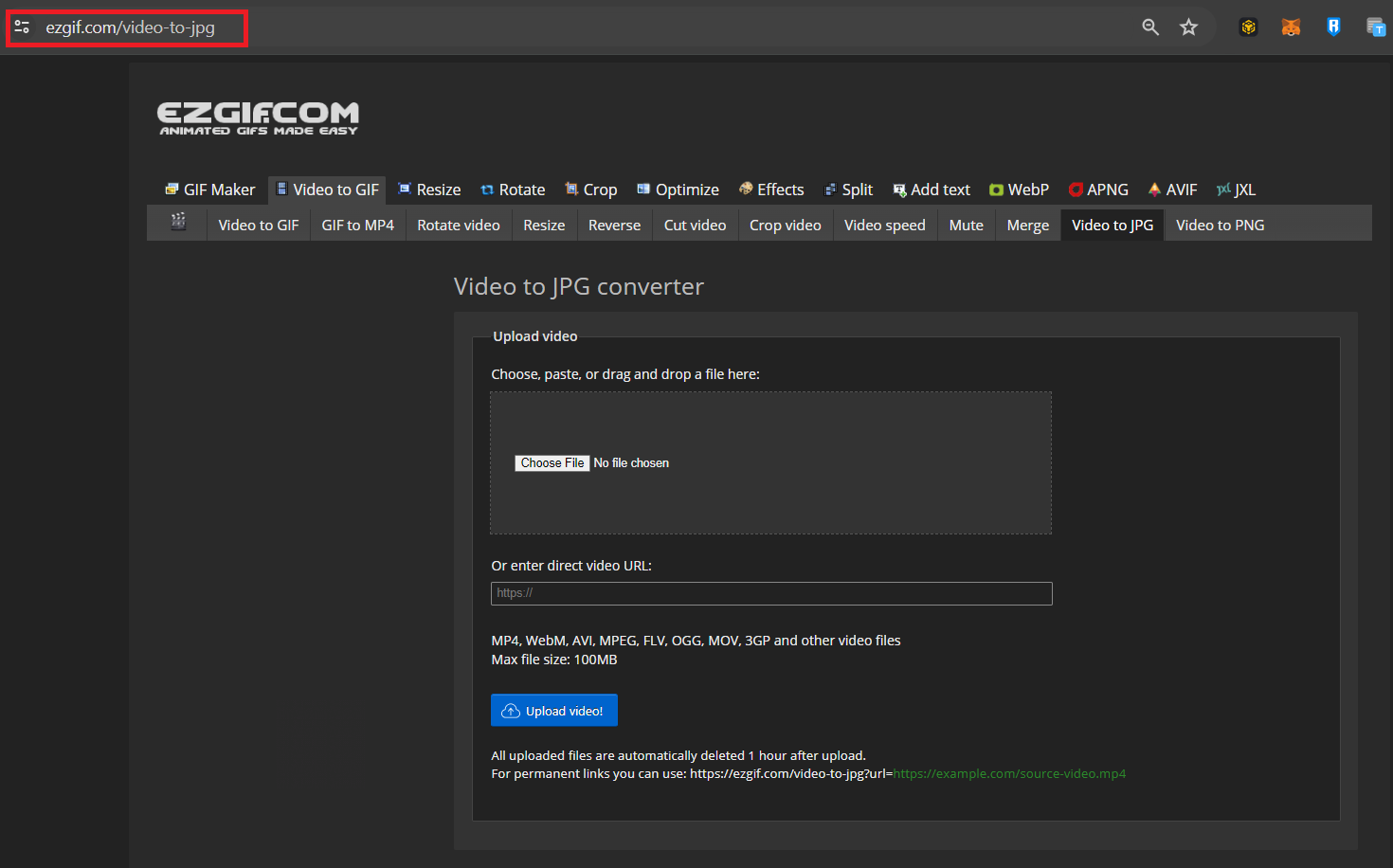The width and height of the screenshot is (1393, 868).
Task: Click the Choose File button
Action: tap(552, 462)
